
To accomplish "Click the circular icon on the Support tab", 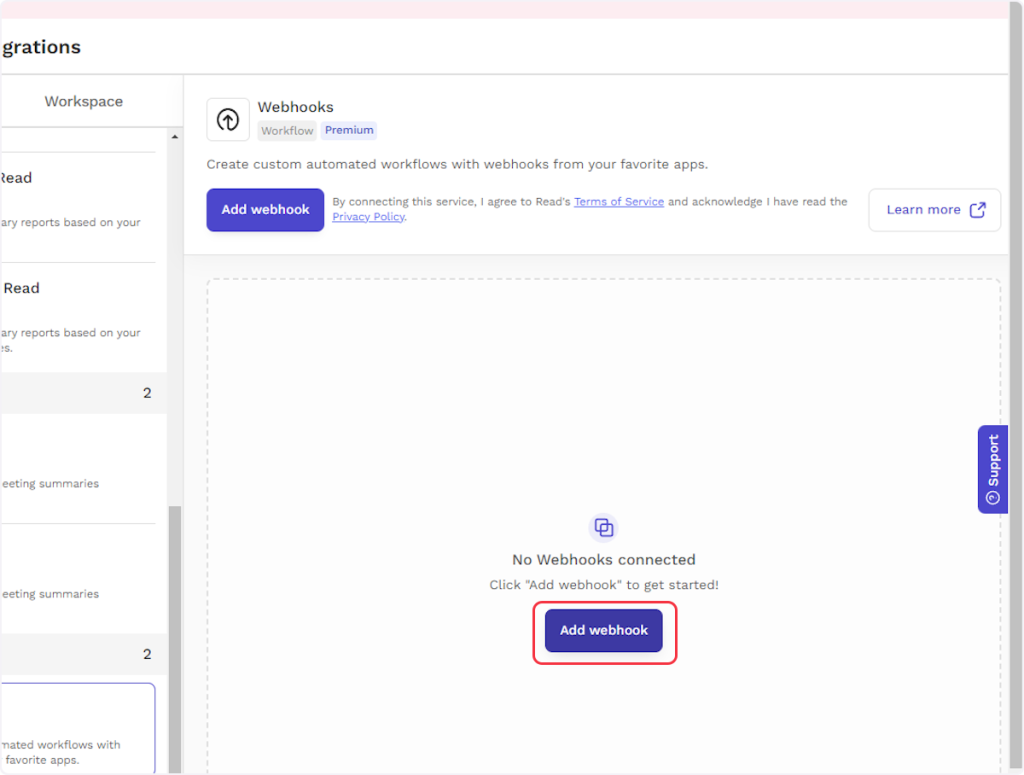I will [x=992, y=497].
